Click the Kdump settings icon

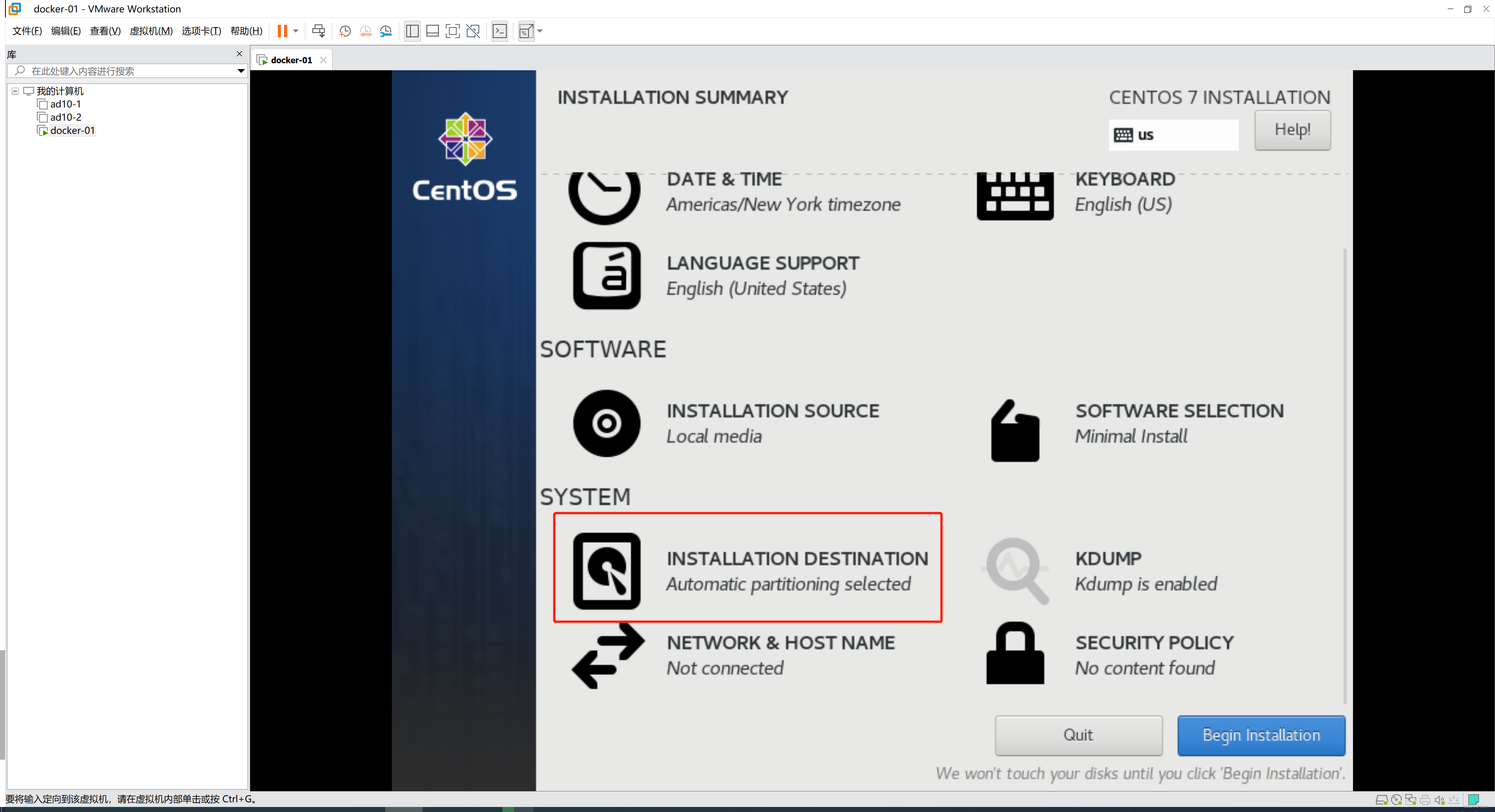point(1013,570)
